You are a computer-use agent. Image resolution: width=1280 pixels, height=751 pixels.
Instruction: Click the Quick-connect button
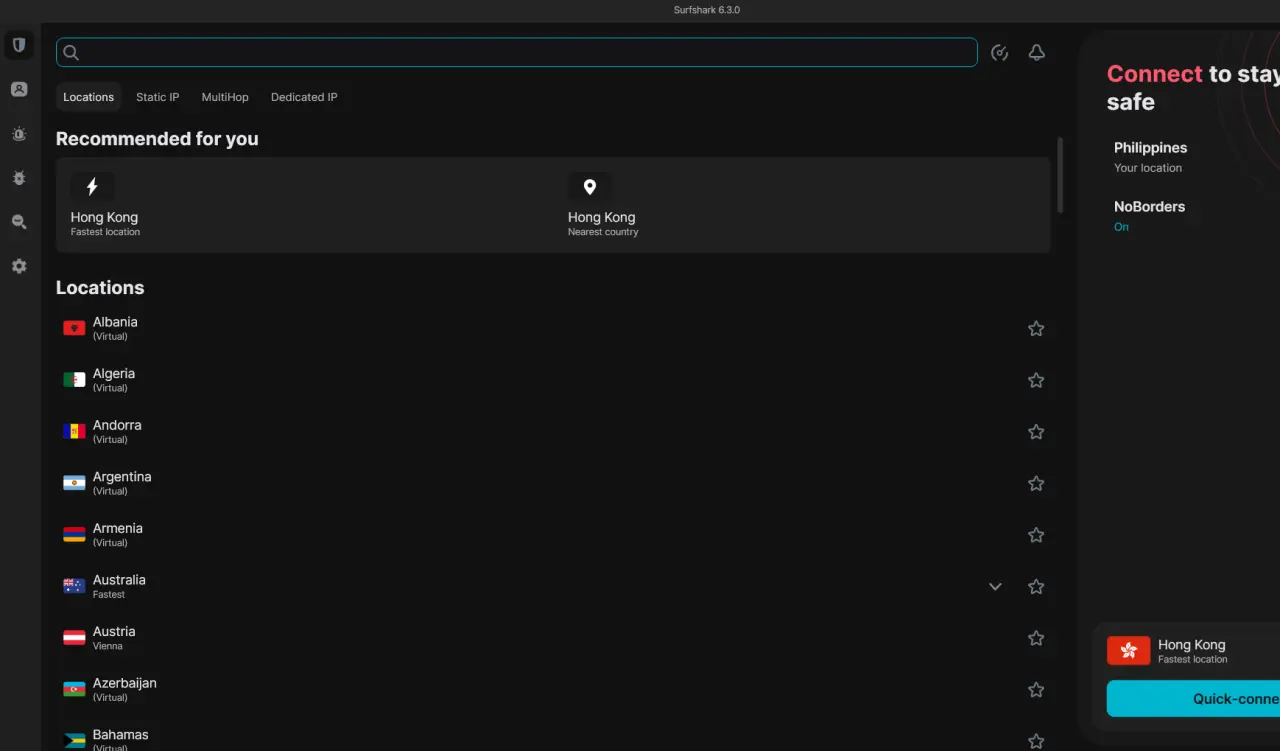point(1193,699)
